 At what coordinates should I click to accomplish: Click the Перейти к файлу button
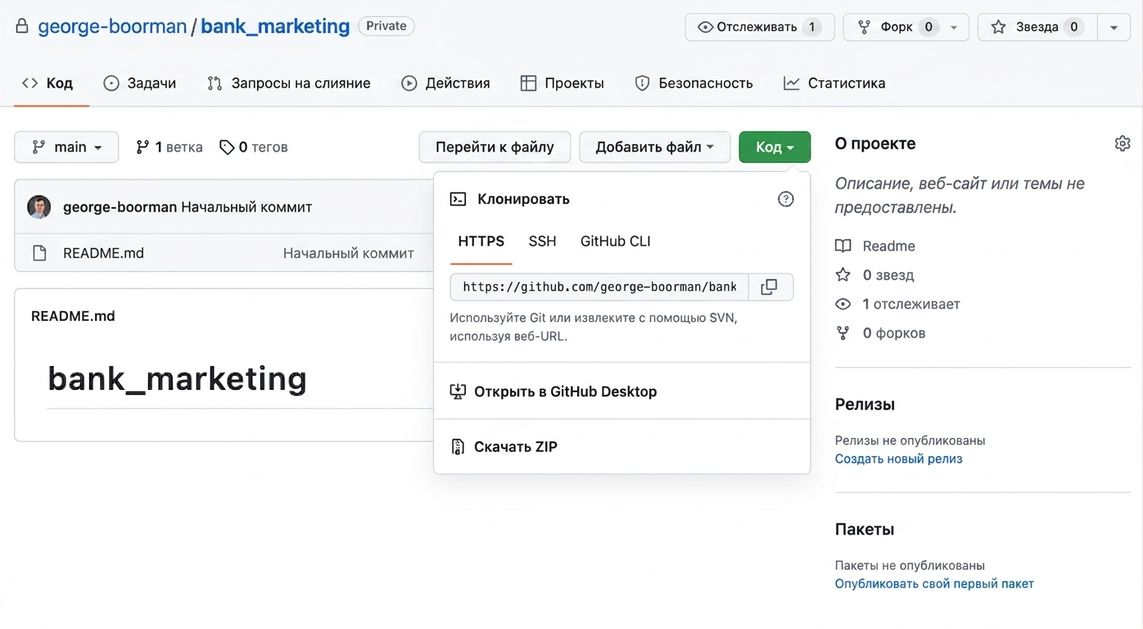click(x=495, y=147)
